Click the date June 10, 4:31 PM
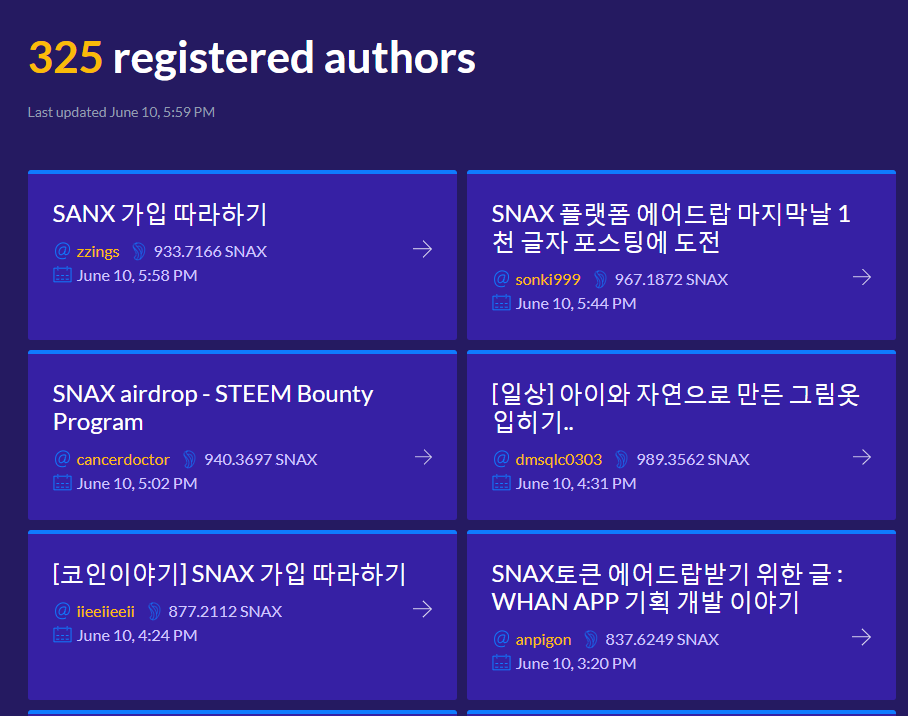Screen dimensions: 908x716 pos(576,483)
